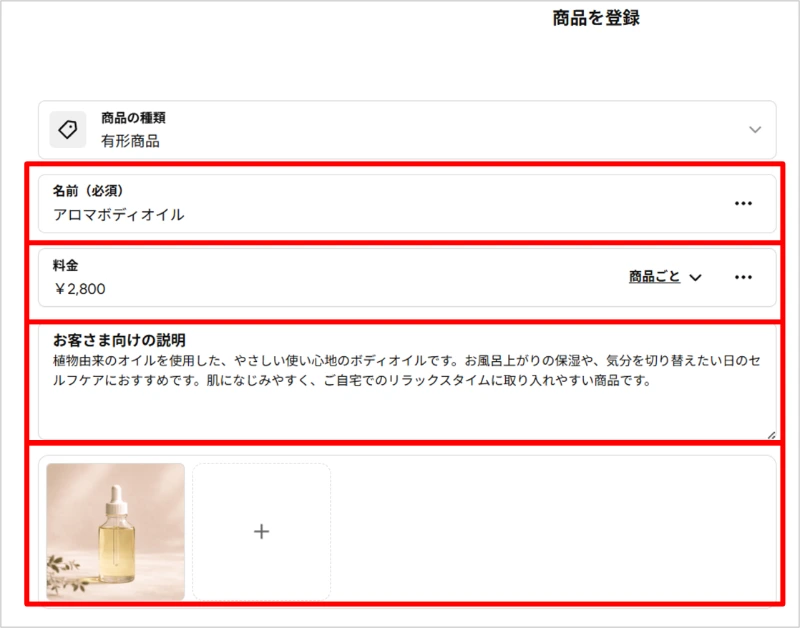
Task: Click the 料金 field label
Action: tap(65, 265)
